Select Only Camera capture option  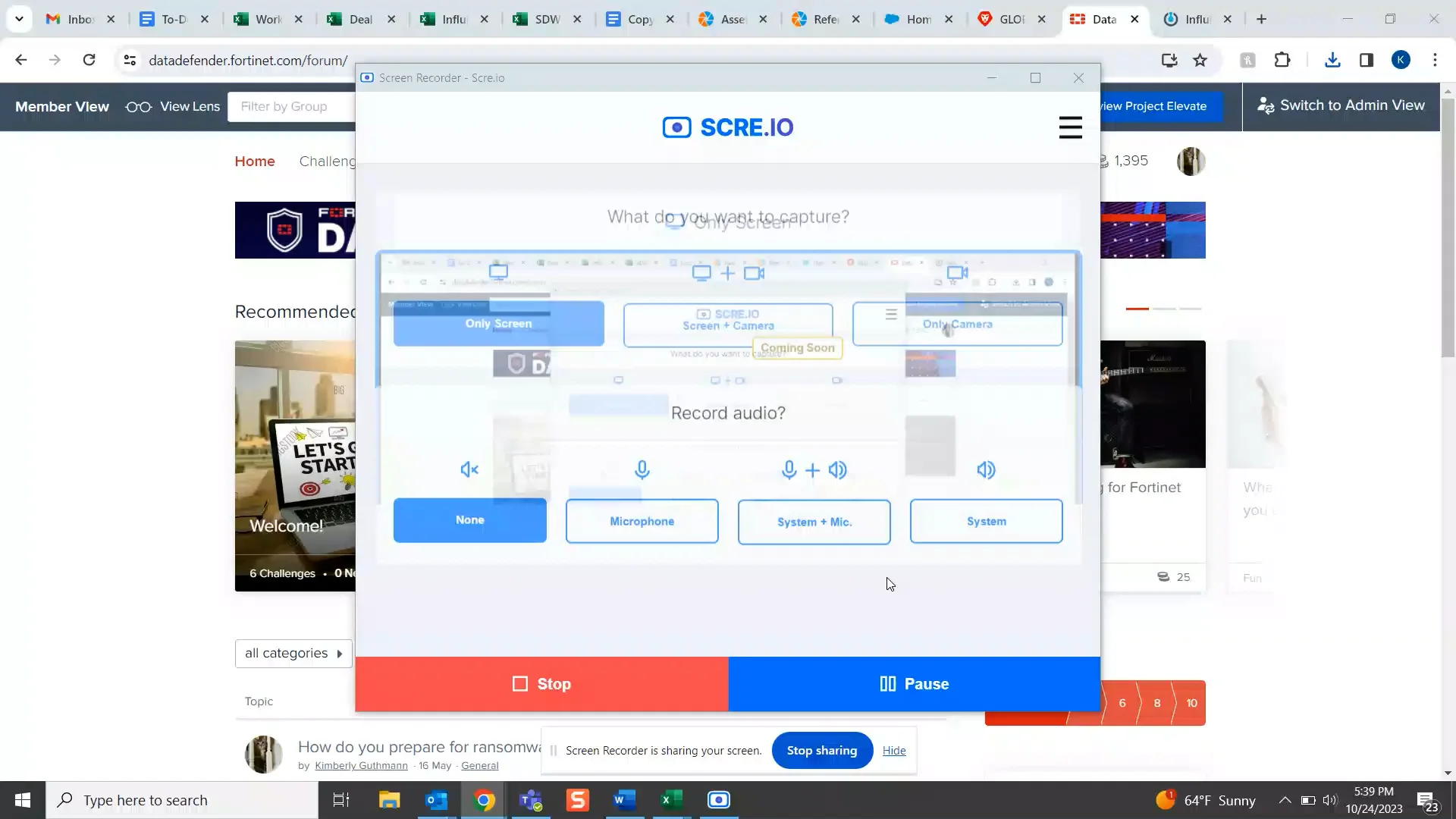957,324
